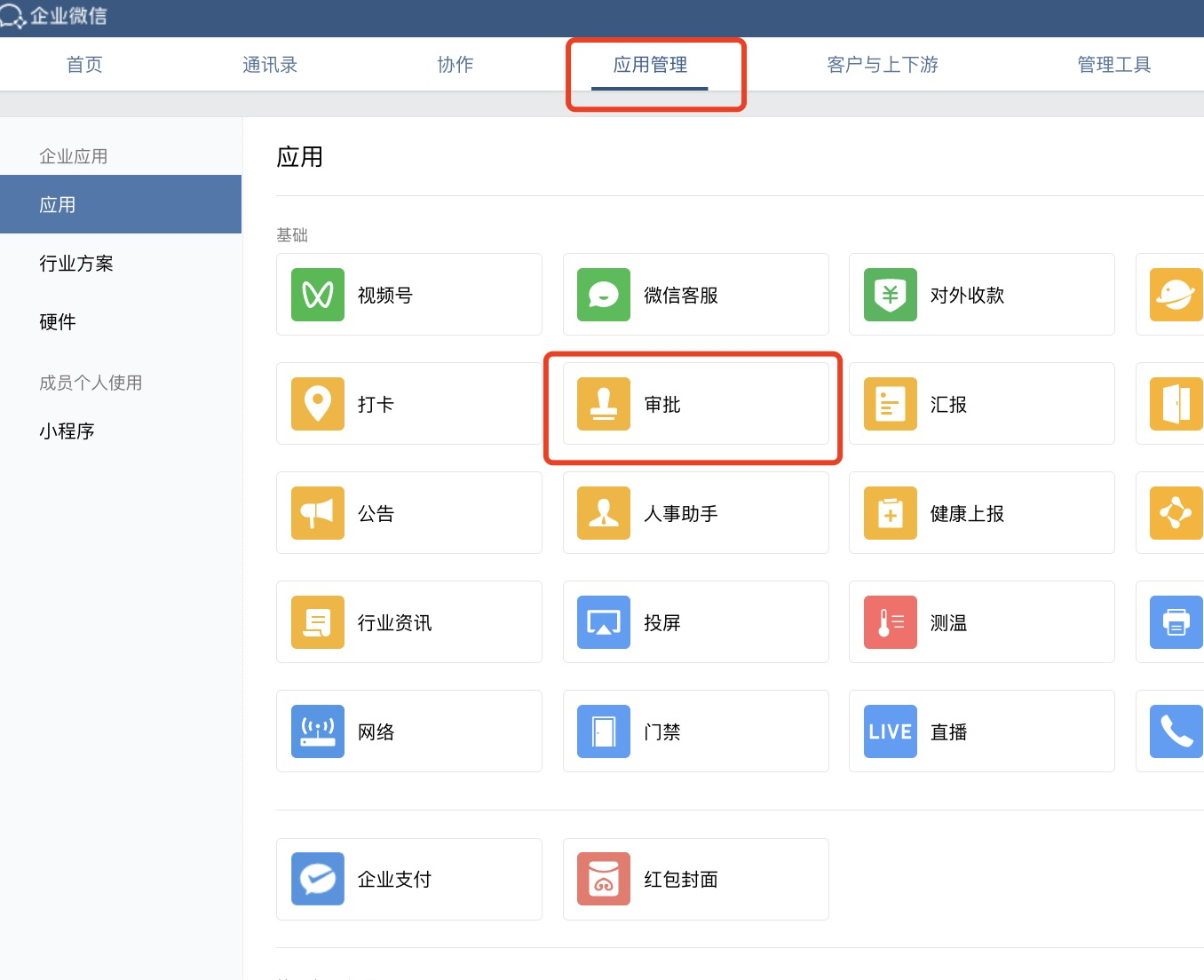This screenshot has width=1204, height=980.
Task: Go to the 管理工具 tab
Action: (1113, 65)
